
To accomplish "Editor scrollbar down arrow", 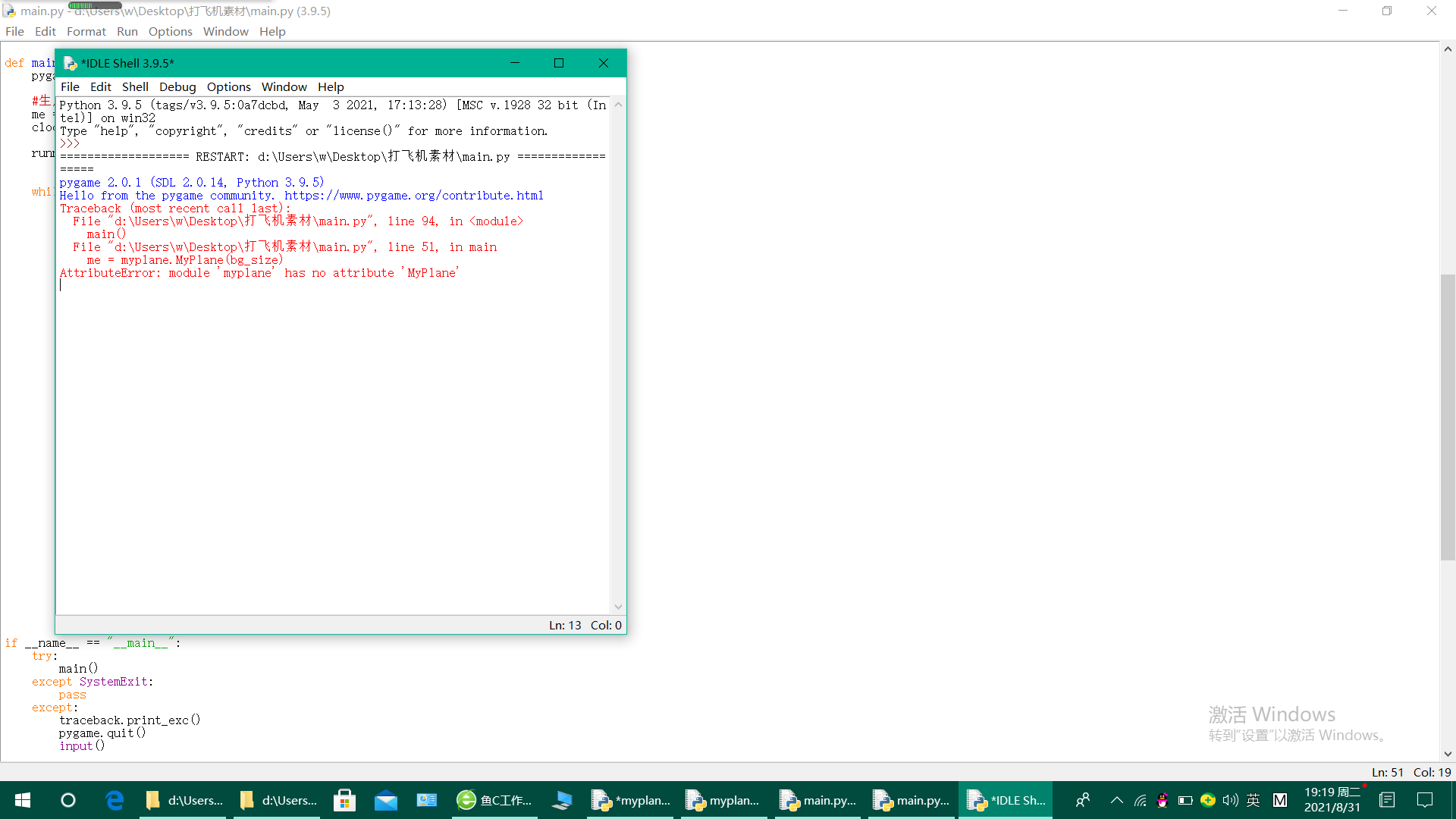I will coord(1448,754).
